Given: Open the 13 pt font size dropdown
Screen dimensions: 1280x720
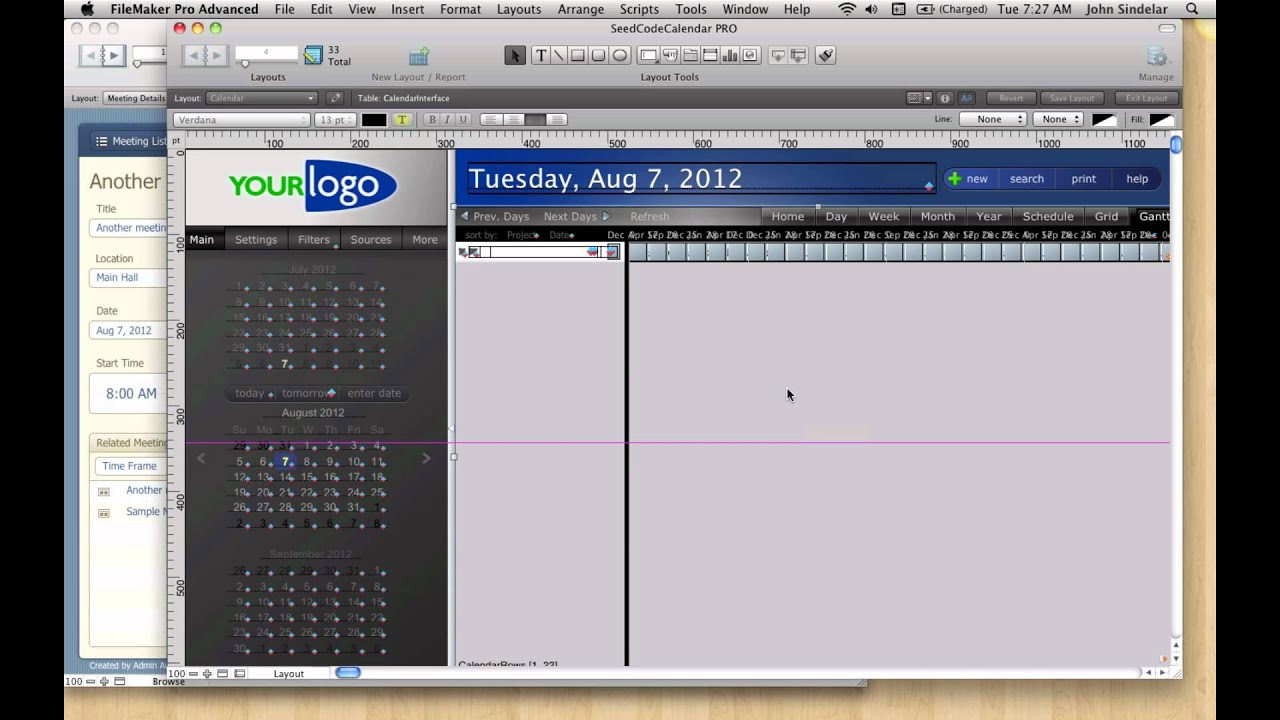Looking at the screenshot, I should (335, 120).
